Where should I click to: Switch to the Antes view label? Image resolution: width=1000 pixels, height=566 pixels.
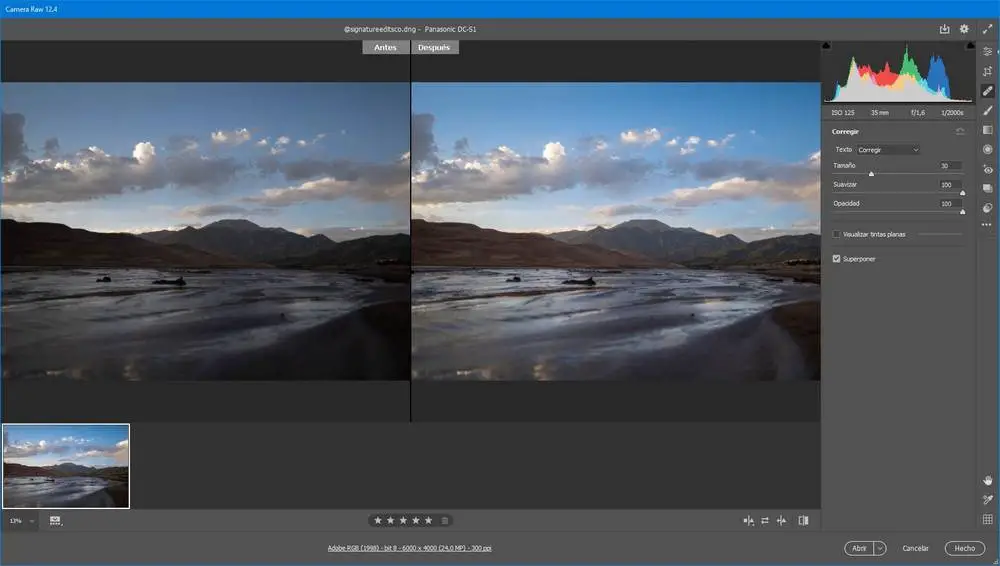point(385,47)
